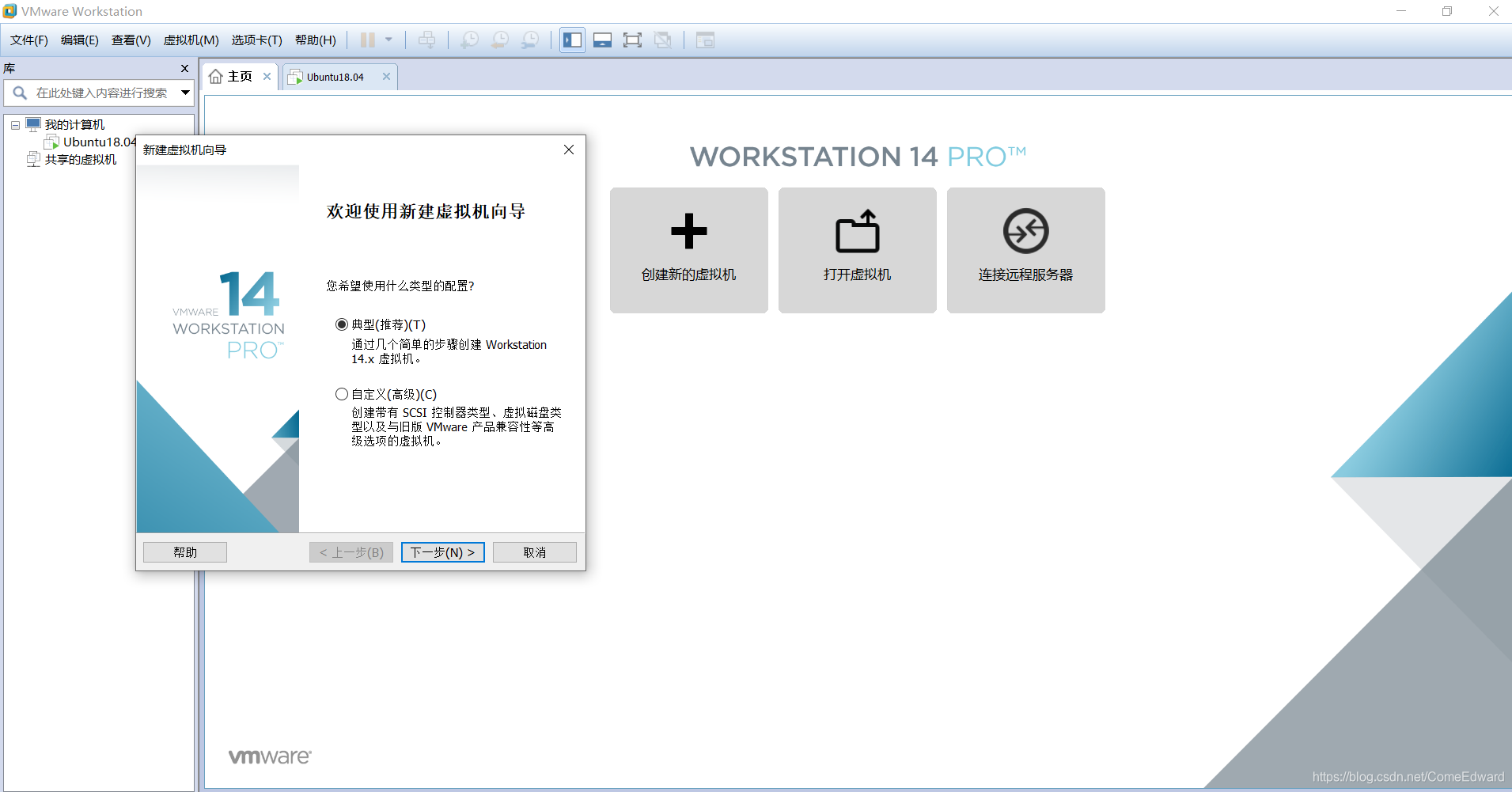Click the Send Ctrl+Alt+Del toolbar icon
The width and height of the screenshot is (1512, 792).
[426, 40]
